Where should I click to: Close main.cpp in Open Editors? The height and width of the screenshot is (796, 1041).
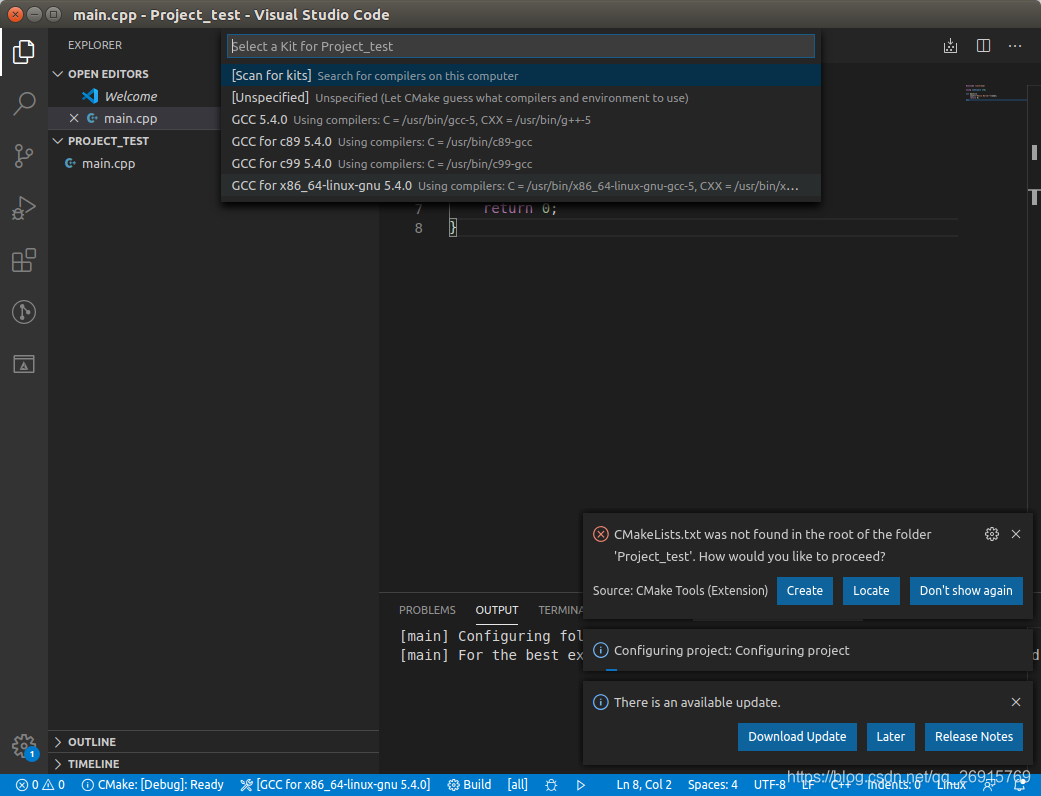(74, 118)
